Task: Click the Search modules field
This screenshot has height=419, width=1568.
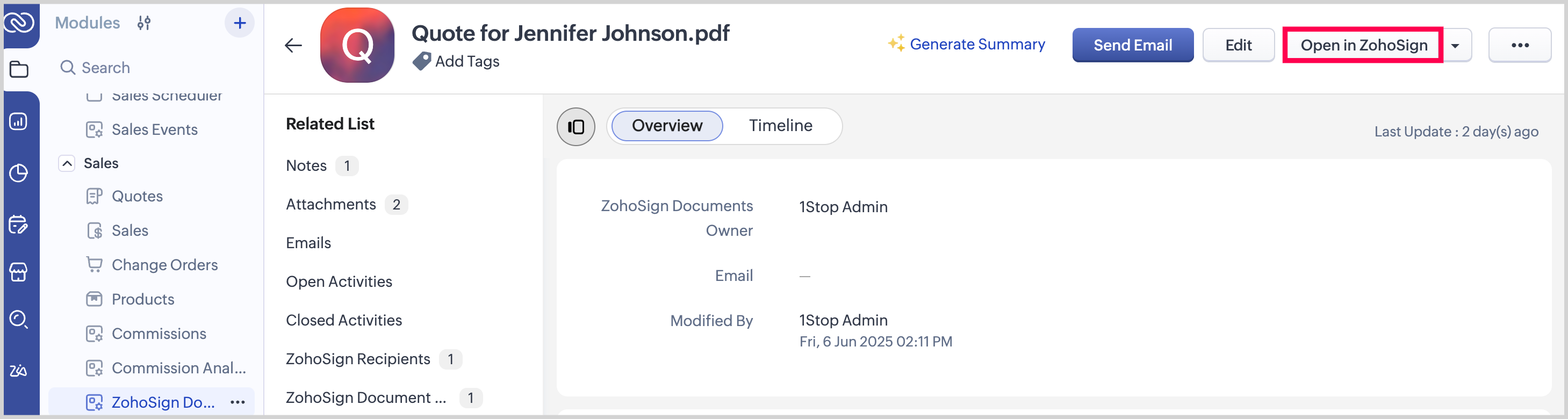Action: [106, 68]
